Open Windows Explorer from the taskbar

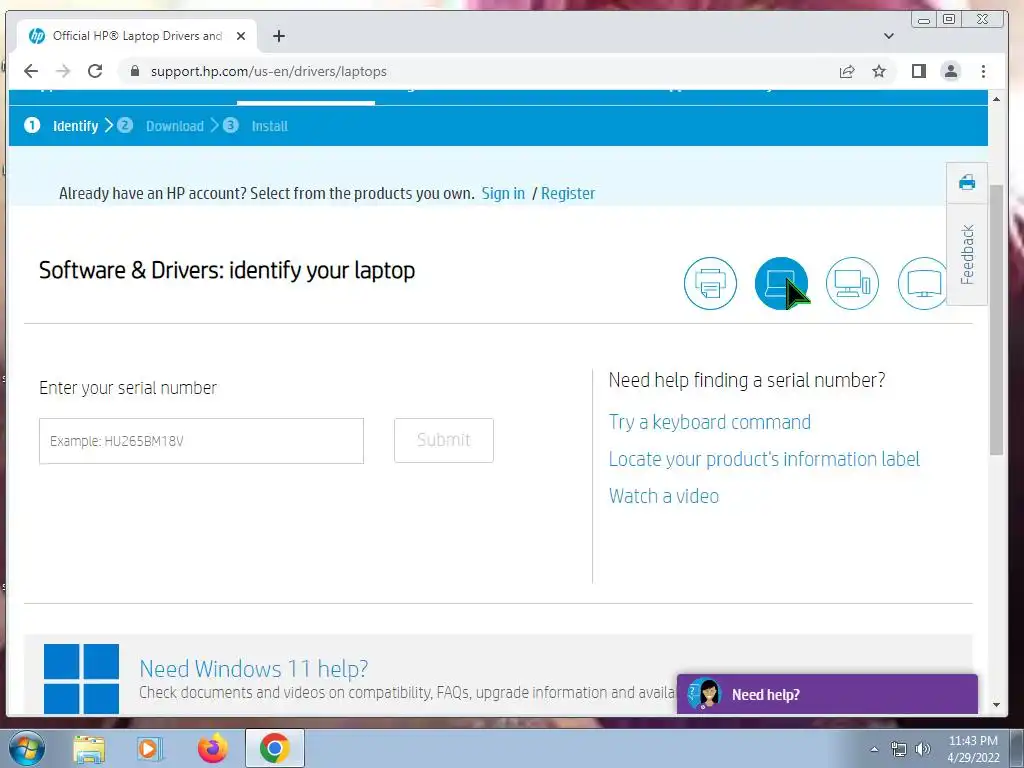(89, 748)
